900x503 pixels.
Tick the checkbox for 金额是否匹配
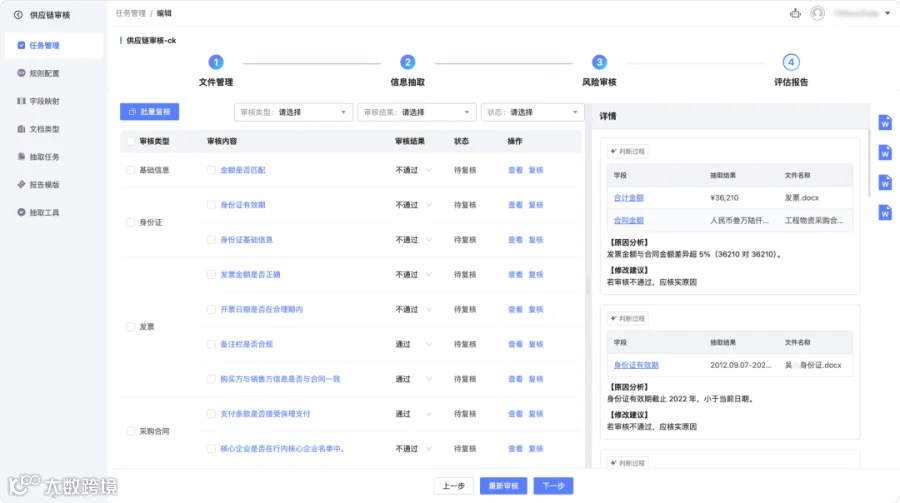tap(211, 170)
